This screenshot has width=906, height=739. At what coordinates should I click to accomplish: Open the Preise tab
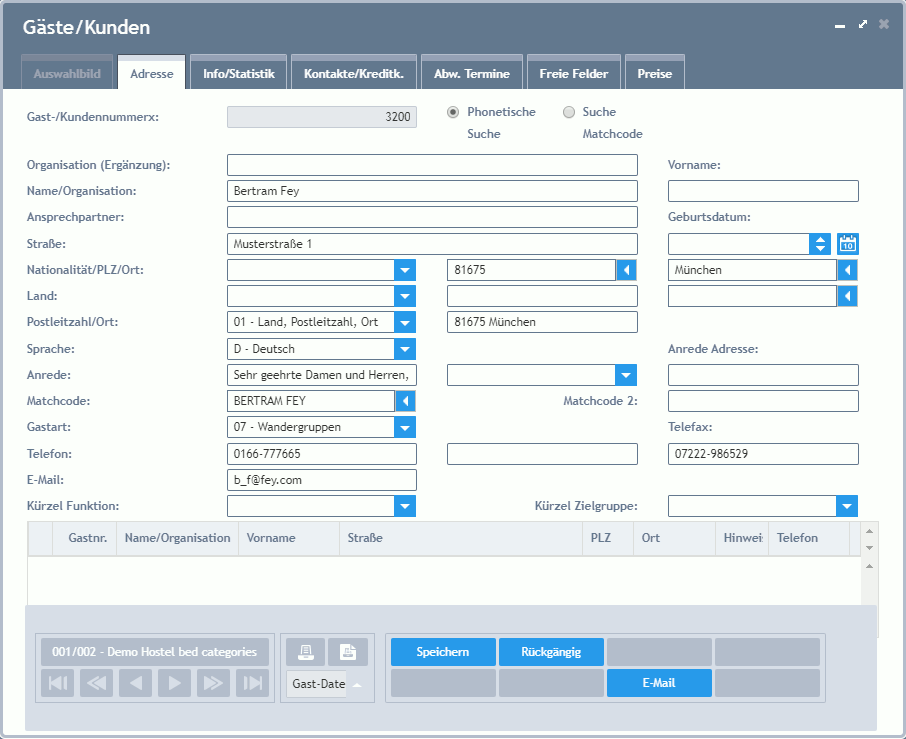(655, 72)
